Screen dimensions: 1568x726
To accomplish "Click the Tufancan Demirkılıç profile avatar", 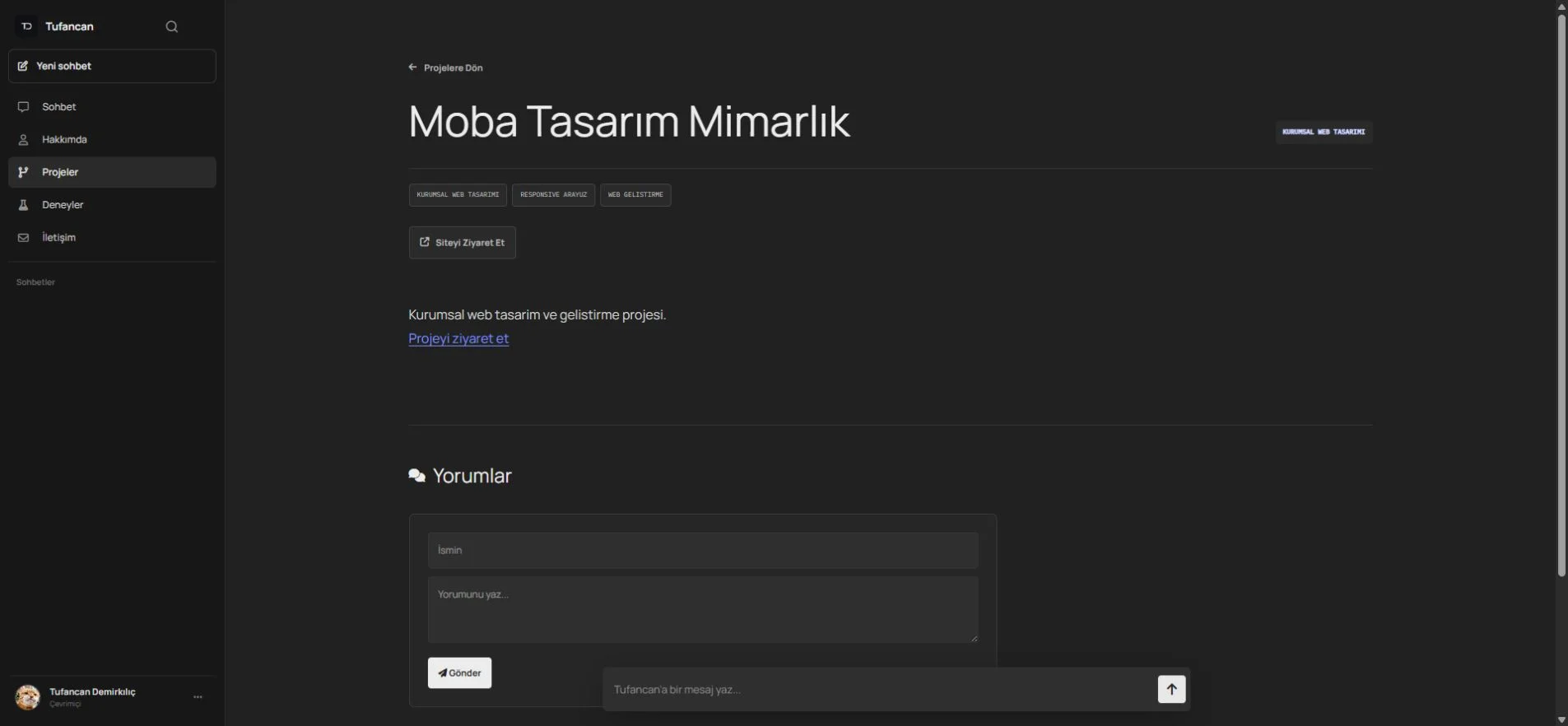I will pyautogui.click(x=28, y=697).
